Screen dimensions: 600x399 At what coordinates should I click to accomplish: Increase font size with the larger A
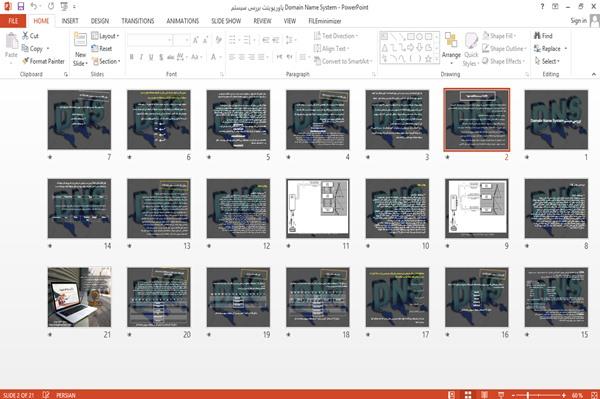tap(196, 40)
